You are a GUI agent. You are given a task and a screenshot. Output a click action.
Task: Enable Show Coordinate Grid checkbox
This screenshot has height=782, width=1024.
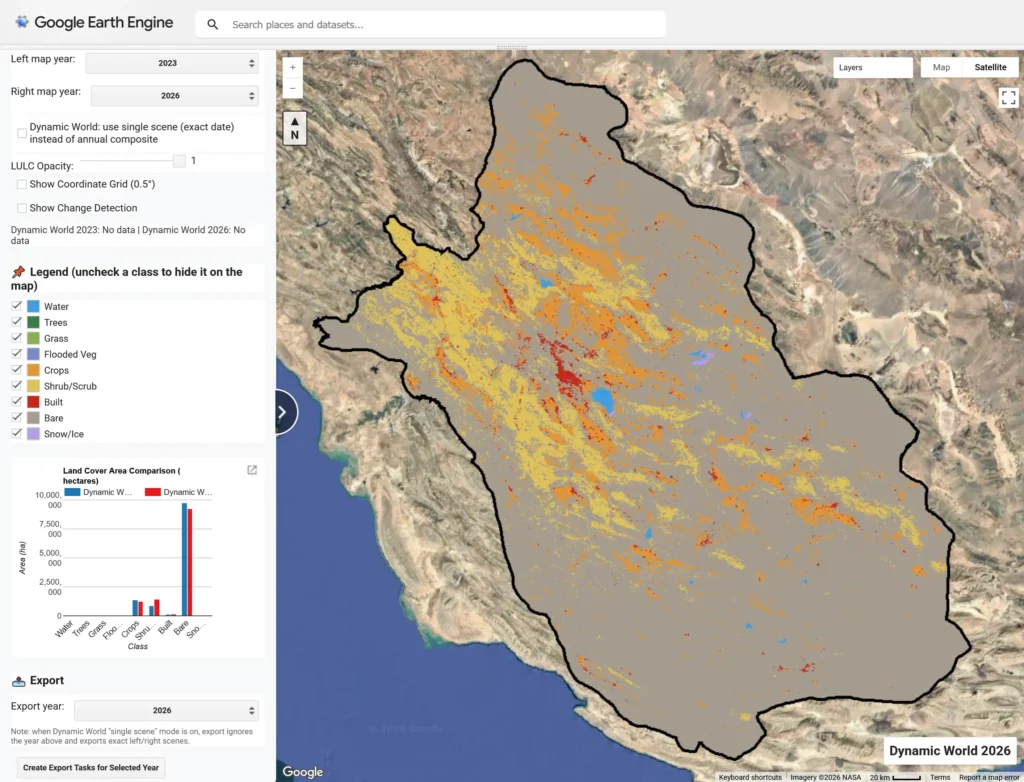(22, 184)
